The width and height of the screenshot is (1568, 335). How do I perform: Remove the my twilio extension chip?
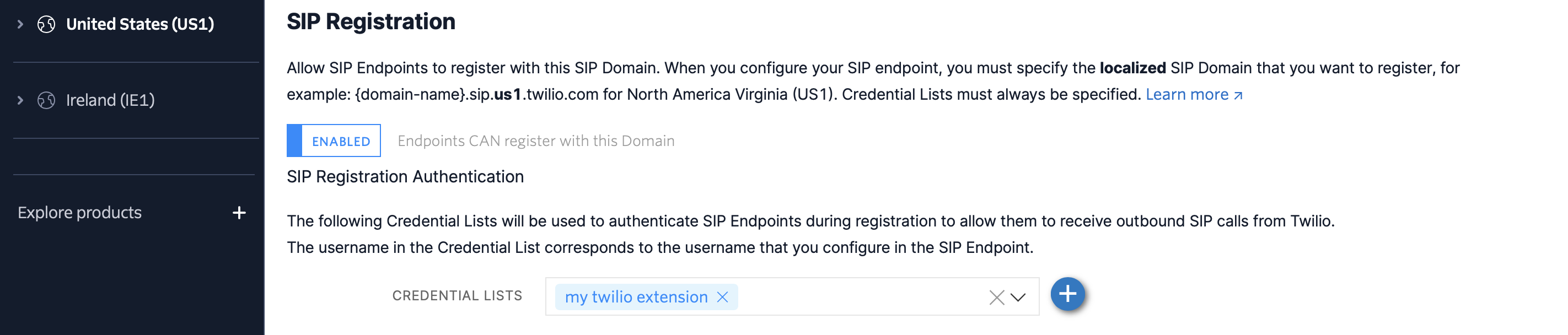coord(723,298)
